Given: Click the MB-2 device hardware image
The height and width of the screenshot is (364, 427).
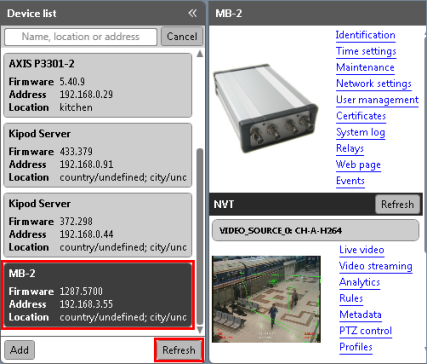Looking at the screenshot, I should (x=265, y=108).
